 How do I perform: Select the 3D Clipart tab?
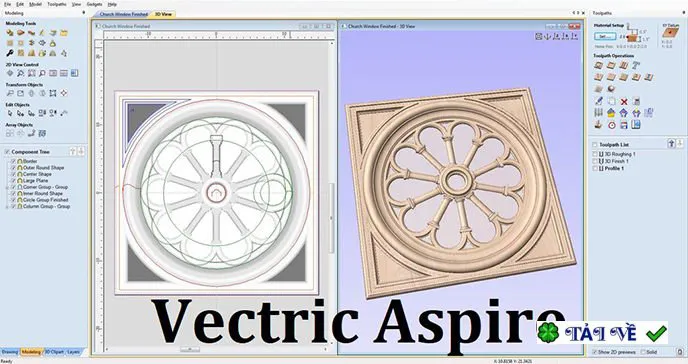tap(54, 352)
